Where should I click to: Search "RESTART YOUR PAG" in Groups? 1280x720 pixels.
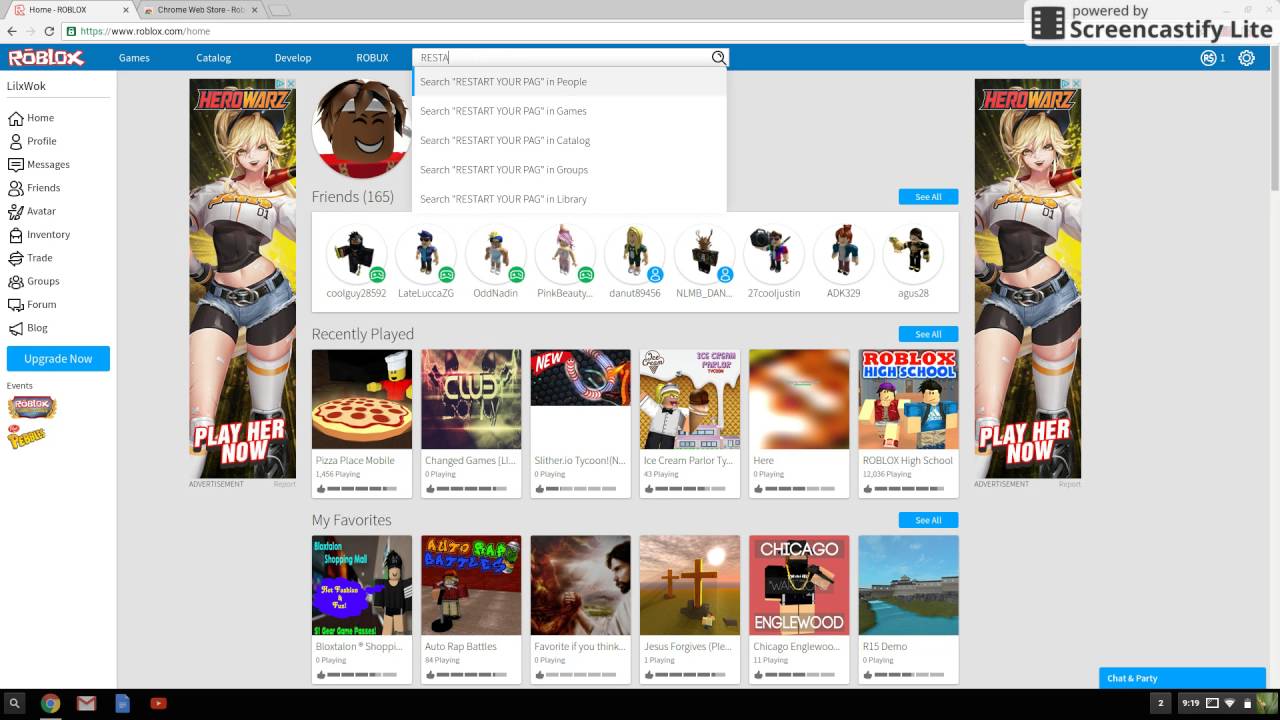click(x=569, y=169)
